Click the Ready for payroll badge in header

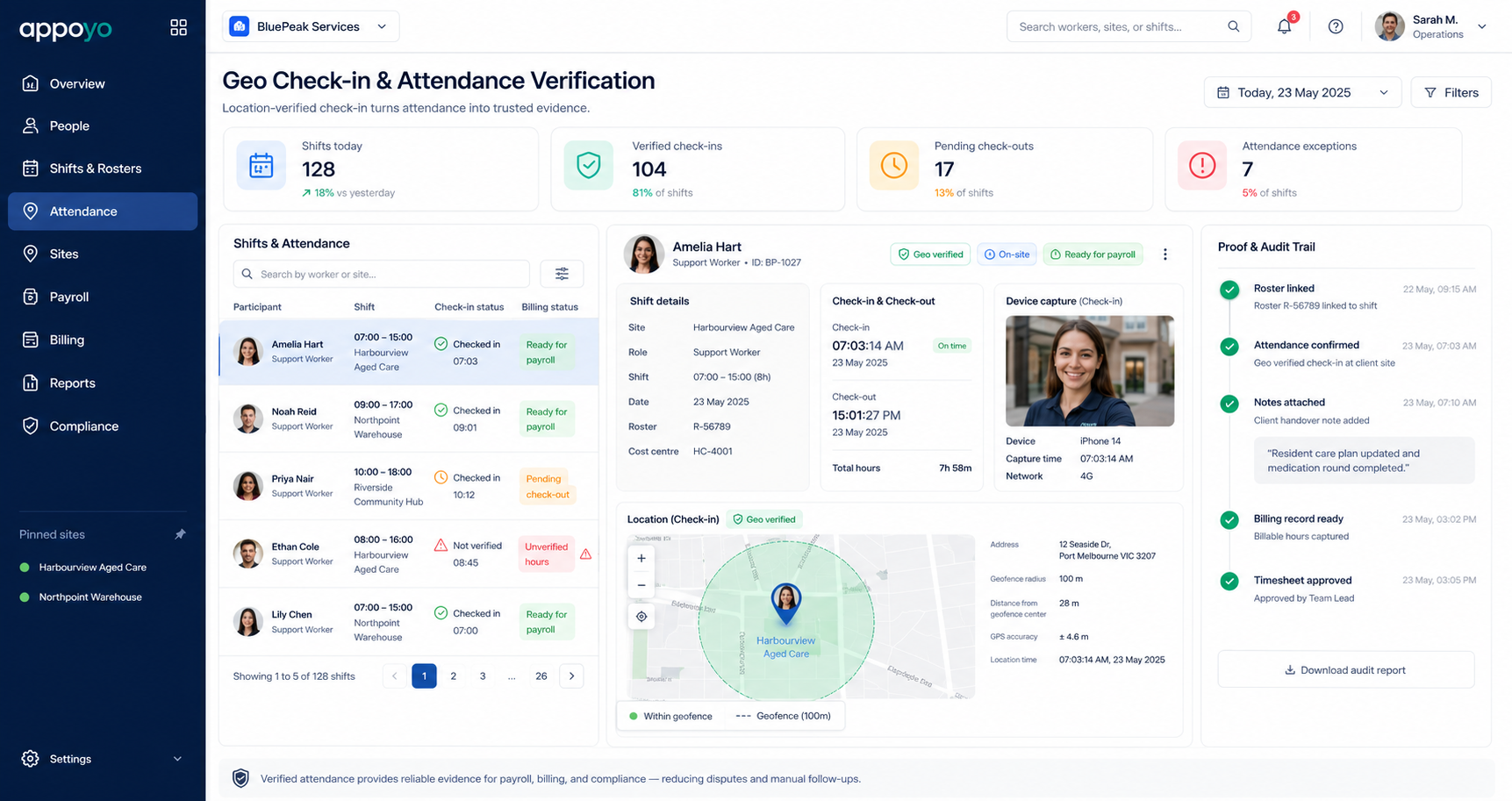1093,254
